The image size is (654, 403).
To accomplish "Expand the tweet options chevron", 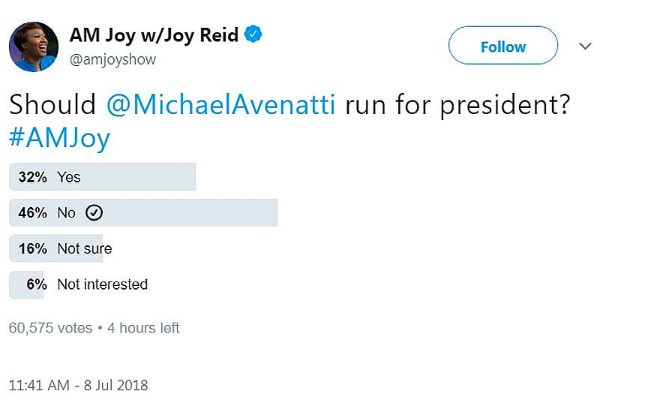I will [x=585, y=46].
